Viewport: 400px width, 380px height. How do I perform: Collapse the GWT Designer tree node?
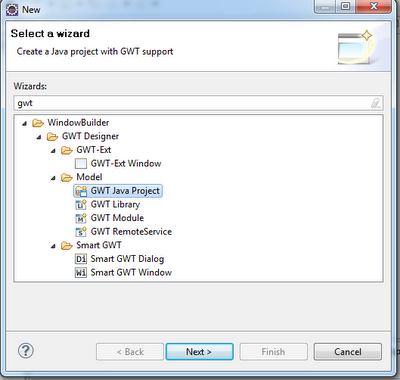pos(39,137)
